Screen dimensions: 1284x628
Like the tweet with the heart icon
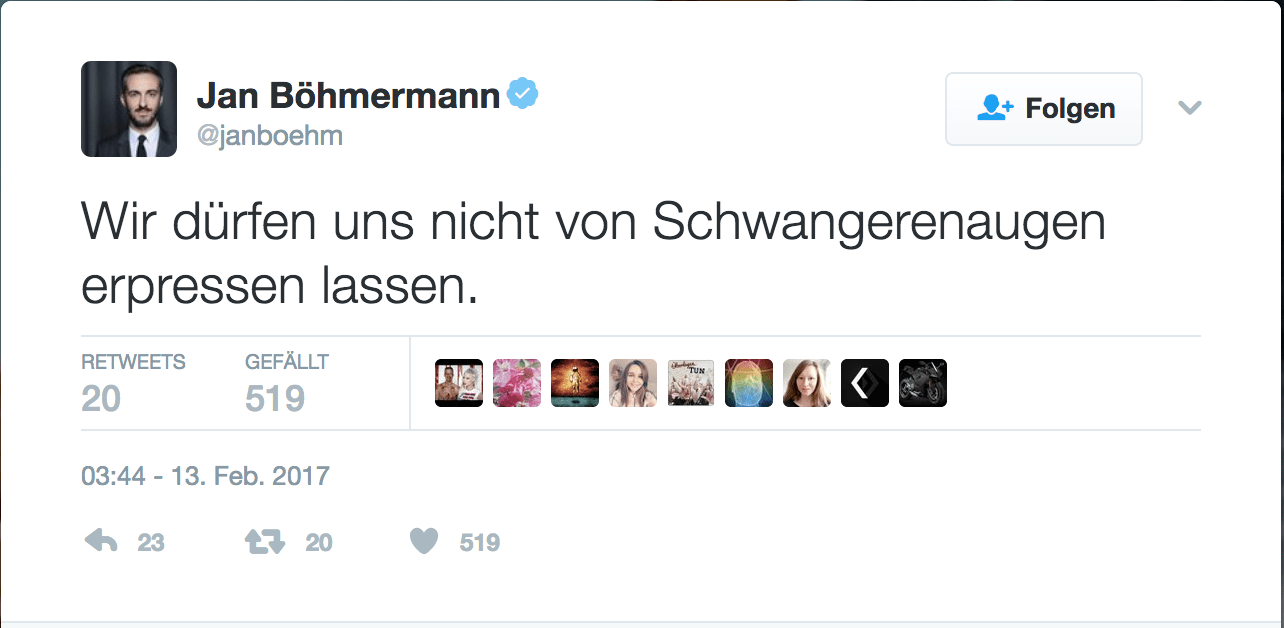pos(424,542)
